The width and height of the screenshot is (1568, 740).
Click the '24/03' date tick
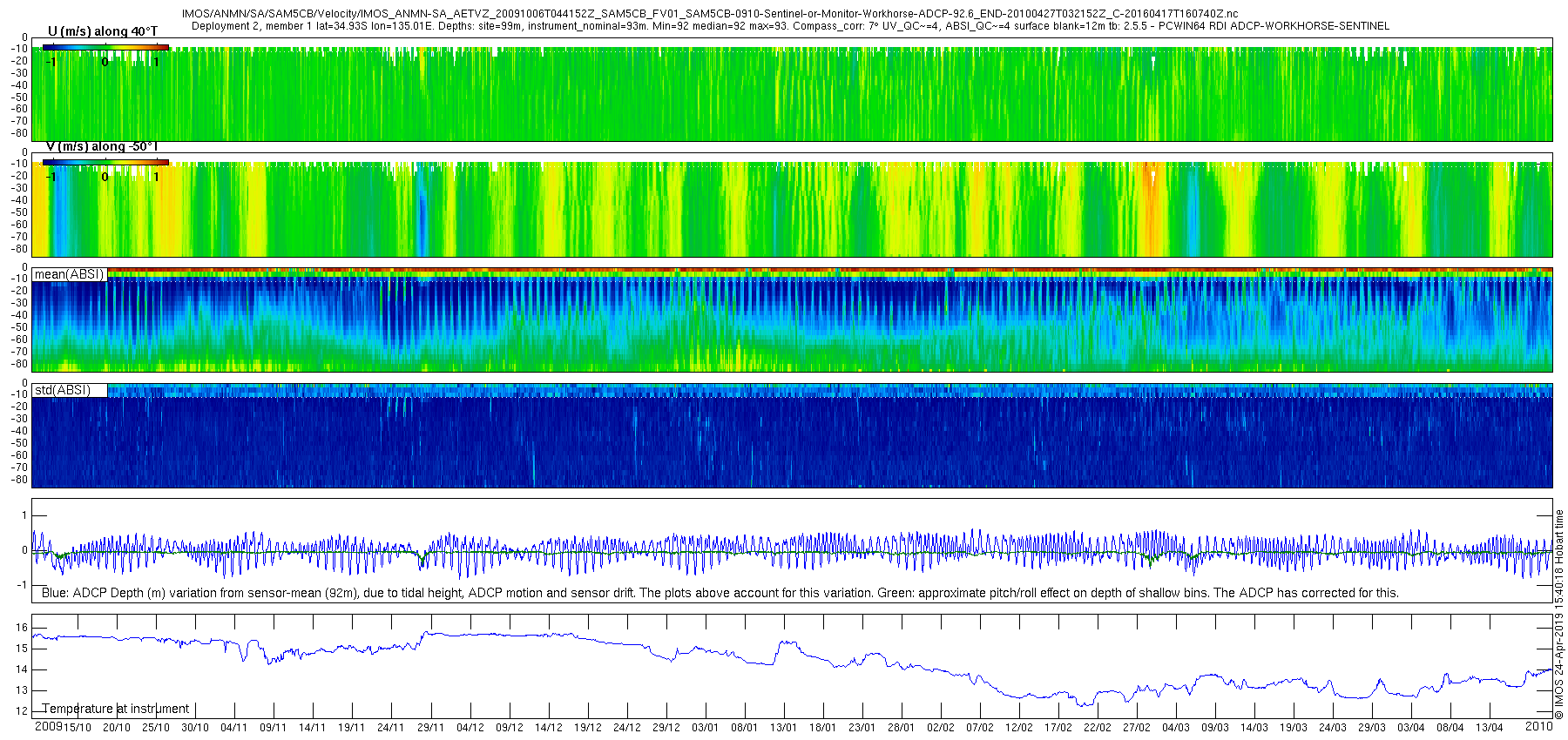(1333, 727)
